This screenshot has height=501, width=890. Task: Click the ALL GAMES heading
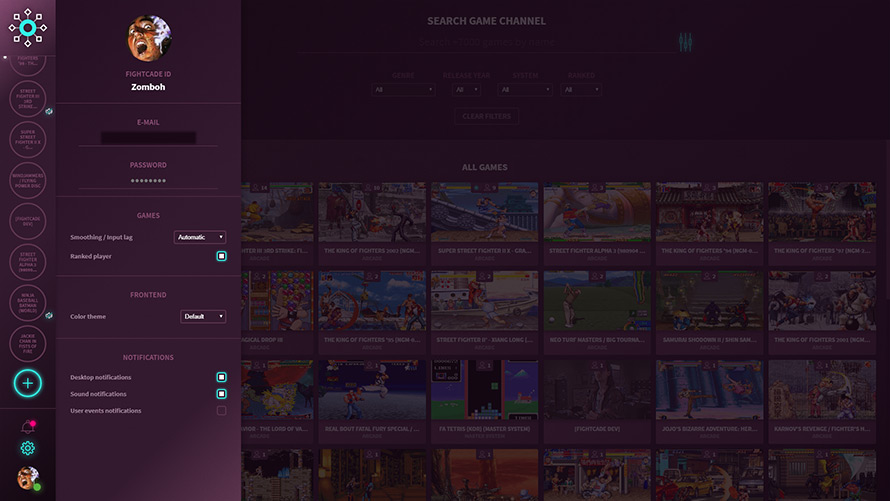(x=485, y=167)
